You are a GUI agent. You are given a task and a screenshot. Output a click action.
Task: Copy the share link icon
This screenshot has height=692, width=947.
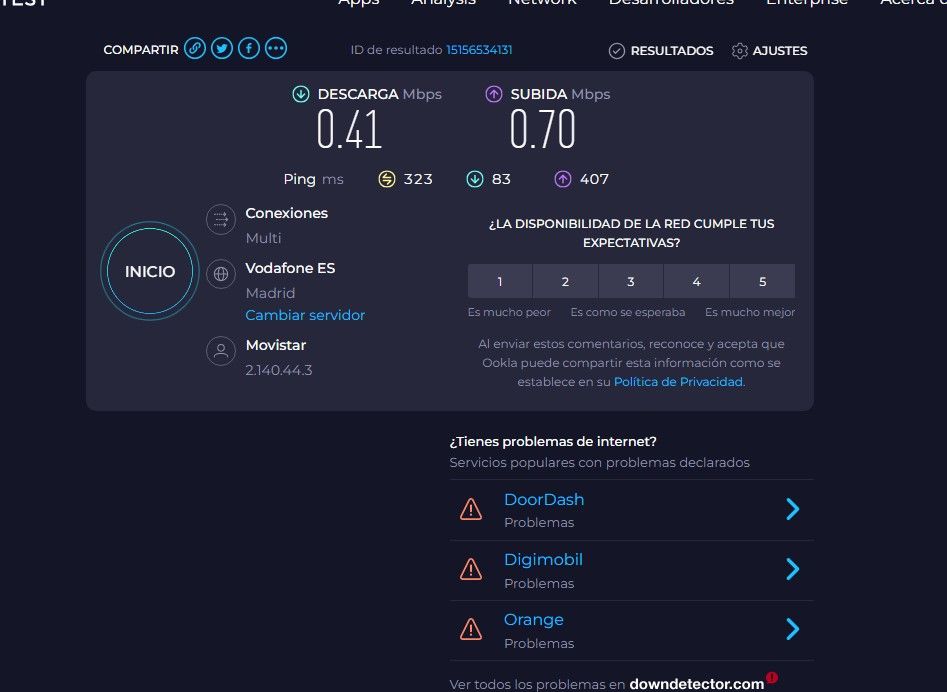195,49
